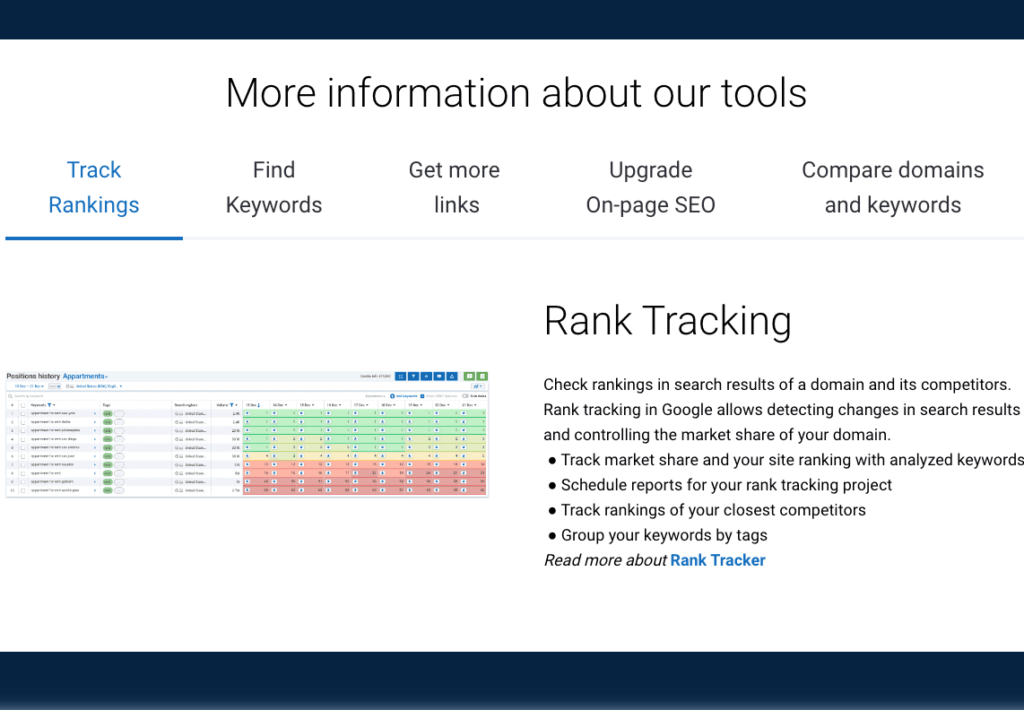This screenshot has width=1024, height=710.
Task: Click the blue plus Add keywords icon
Action: 393,396
